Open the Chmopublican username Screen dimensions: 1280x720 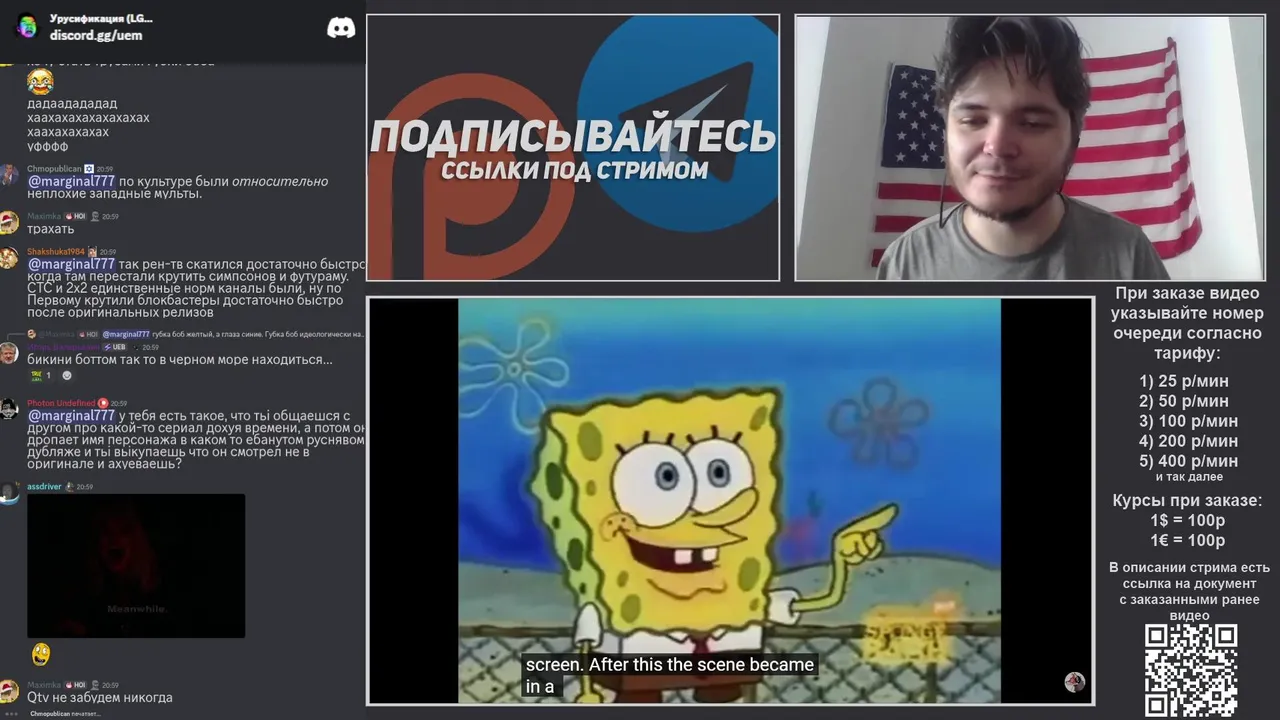[54, 169]
